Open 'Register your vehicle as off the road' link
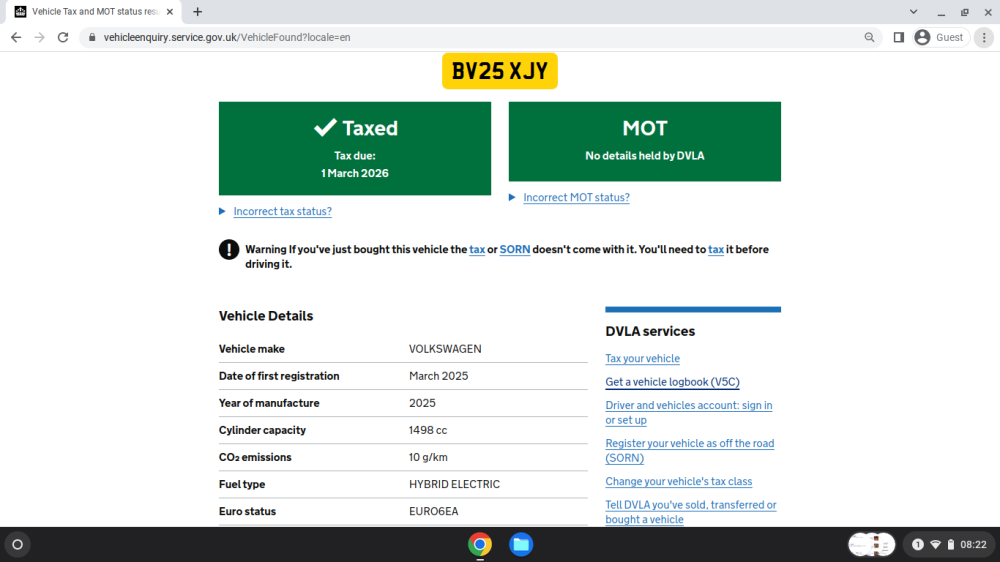 [689, 450]
